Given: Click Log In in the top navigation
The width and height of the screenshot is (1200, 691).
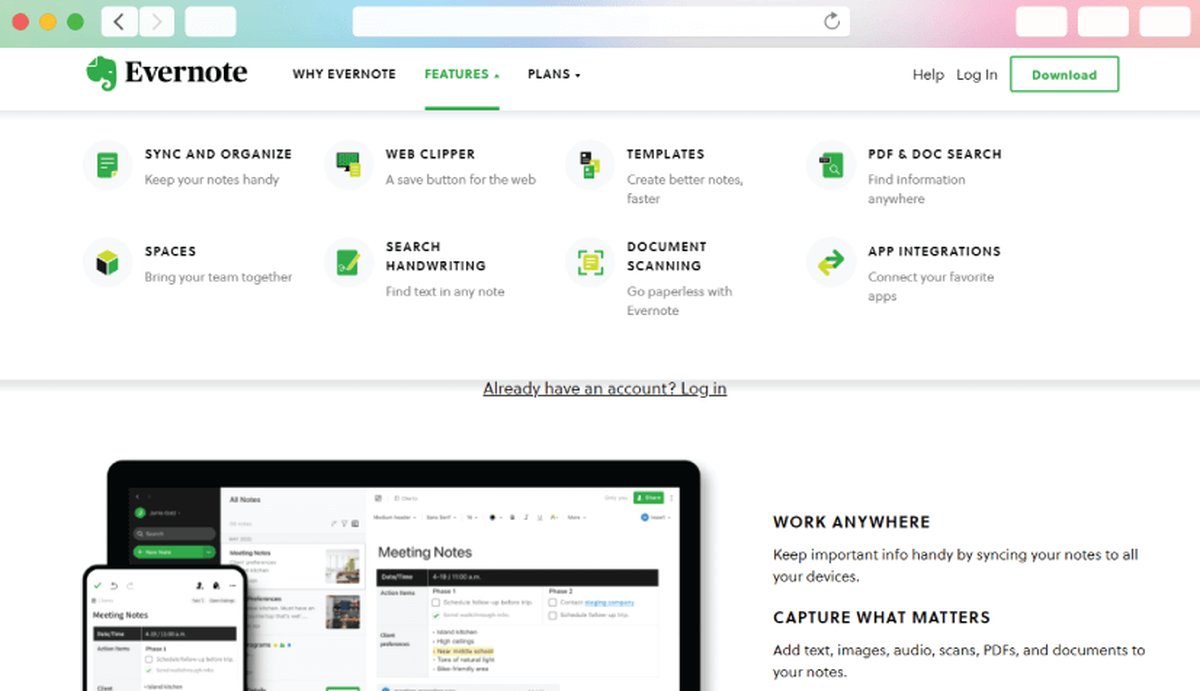Looking at the screenshot, I should pos(976,75).
